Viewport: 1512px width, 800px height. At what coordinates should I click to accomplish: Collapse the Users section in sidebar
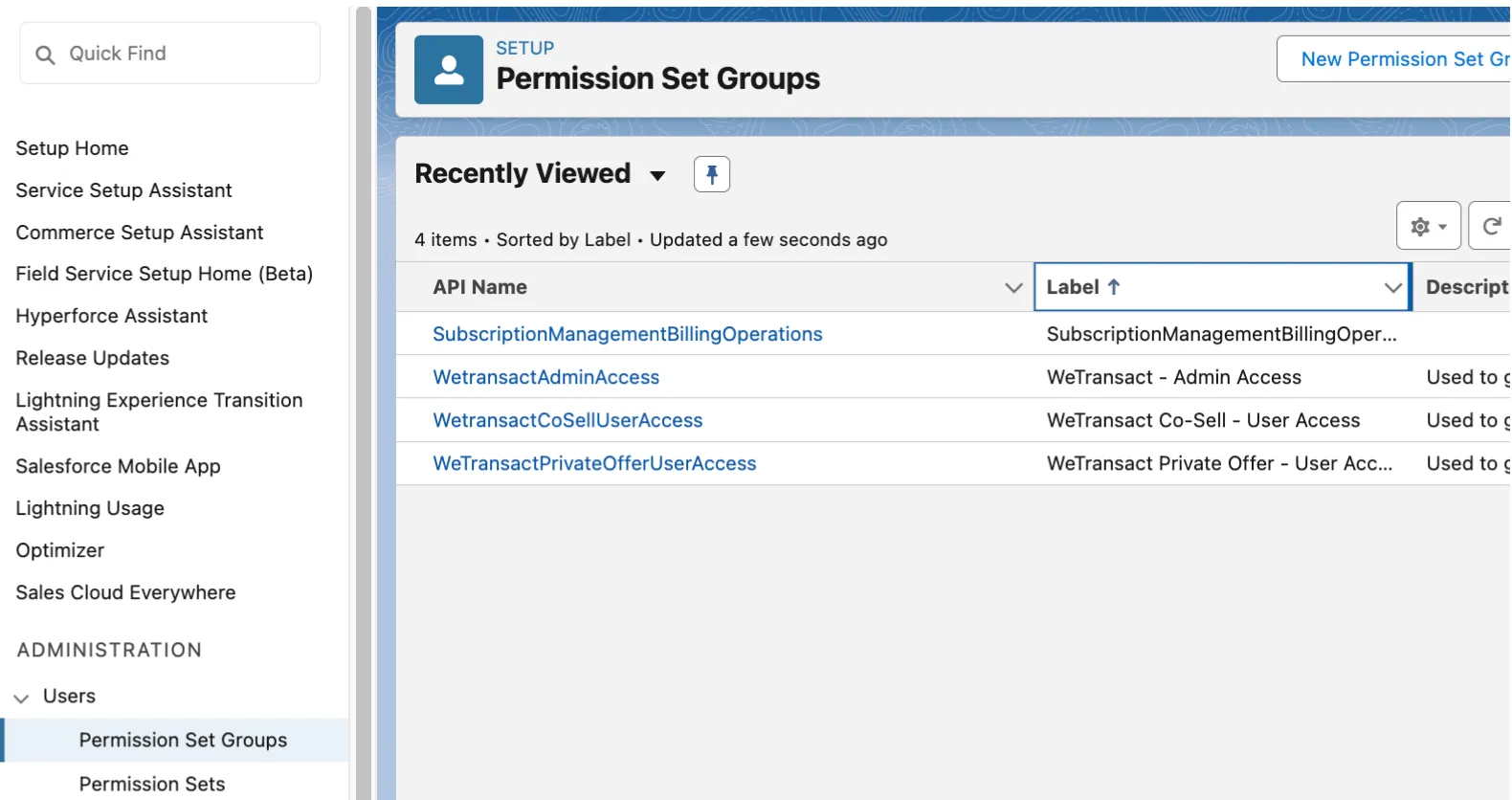[x=21, y=698]
